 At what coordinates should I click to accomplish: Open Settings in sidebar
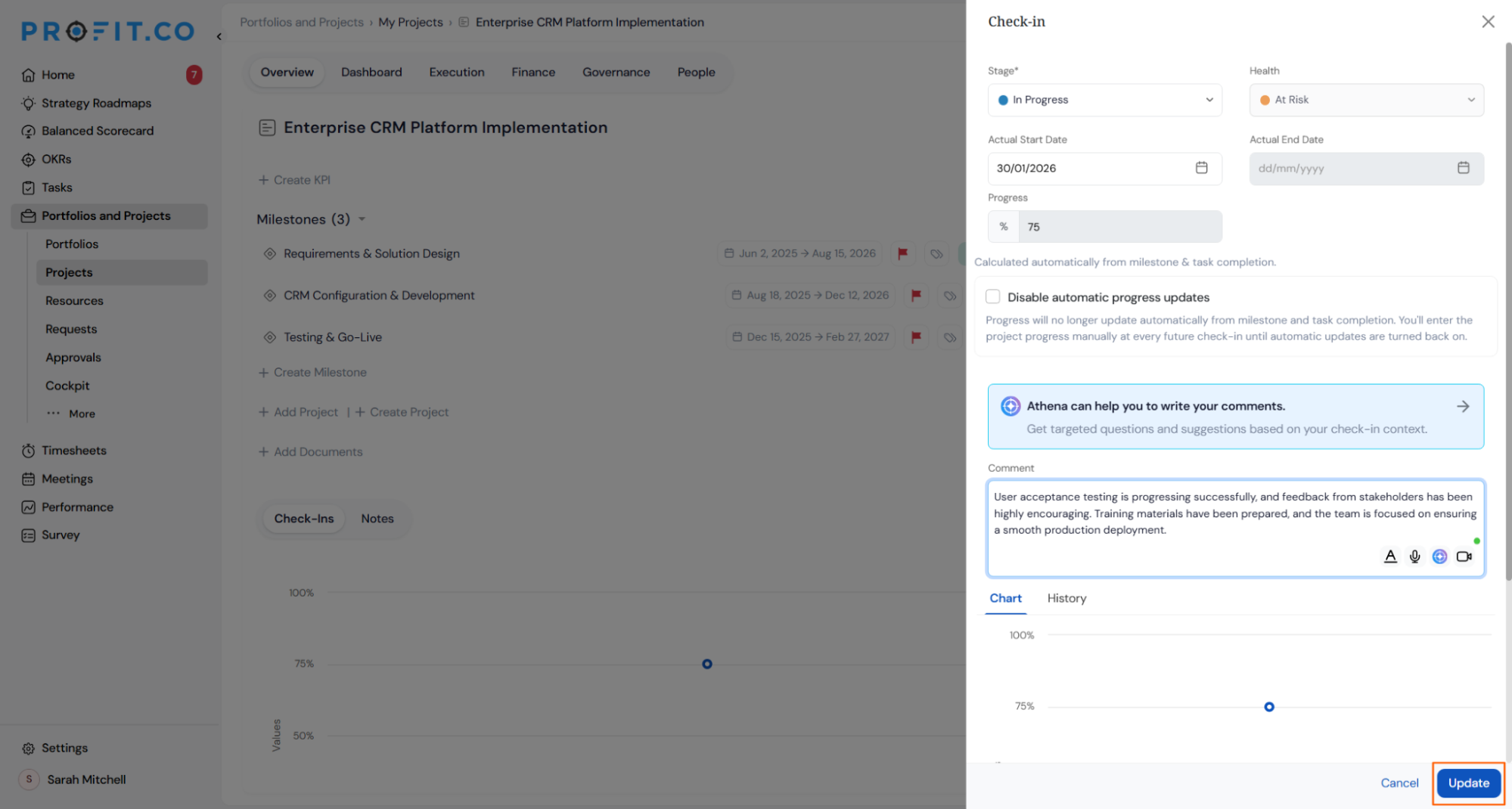pyautogui.click(x=64, y=748)
